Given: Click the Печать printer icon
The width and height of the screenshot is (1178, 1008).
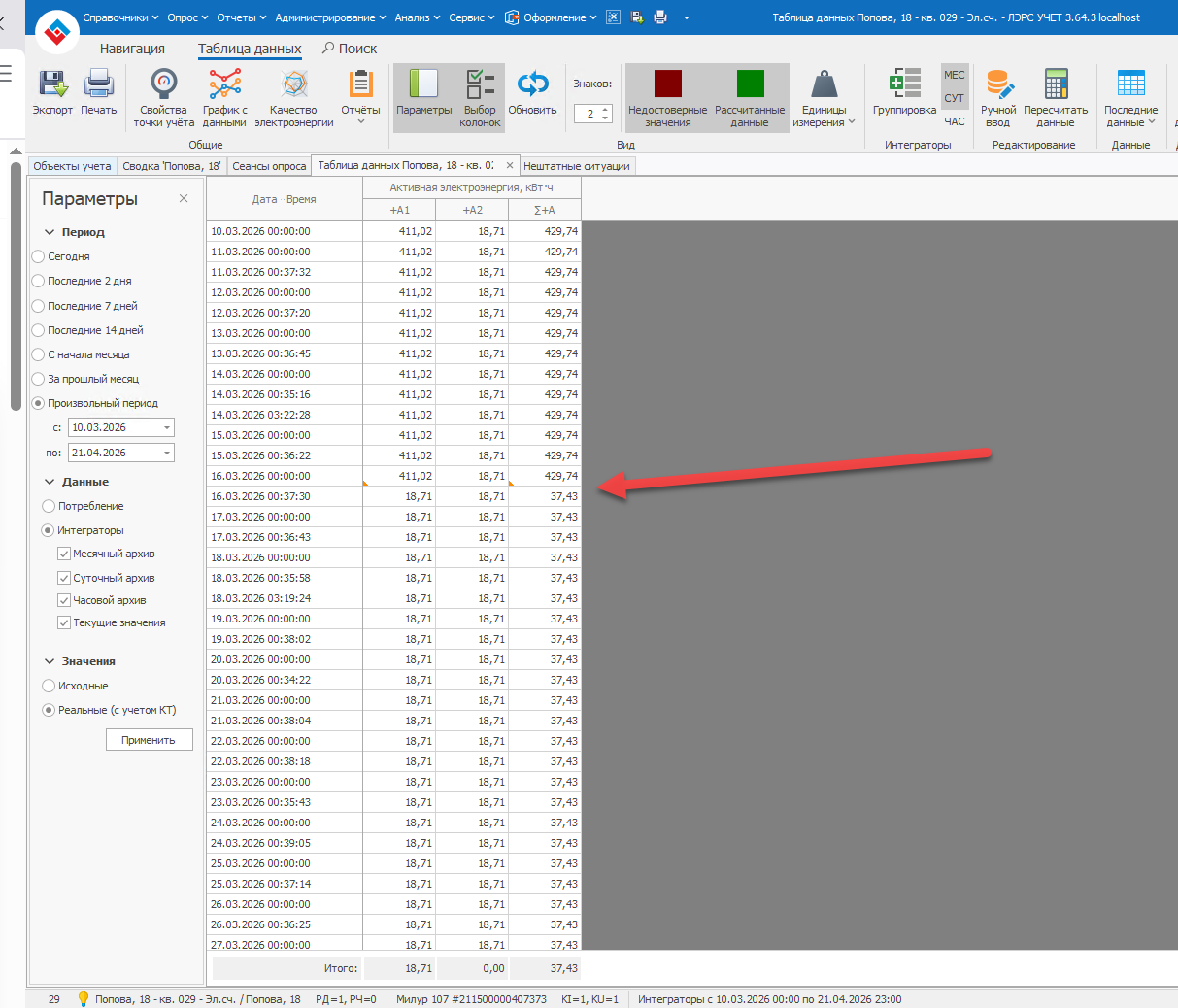Looking at the screenshot, I should (99, 87).
